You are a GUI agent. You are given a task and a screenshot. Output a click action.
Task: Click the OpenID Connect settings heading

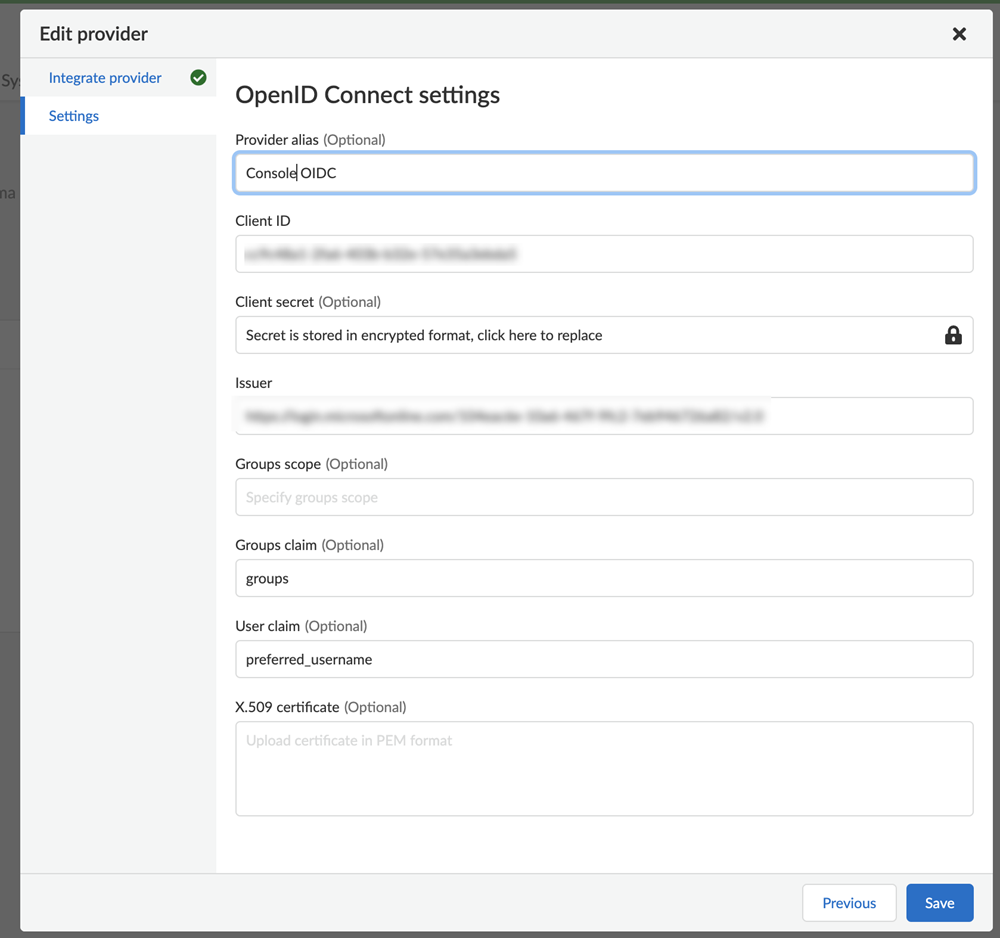coord(367,95)
